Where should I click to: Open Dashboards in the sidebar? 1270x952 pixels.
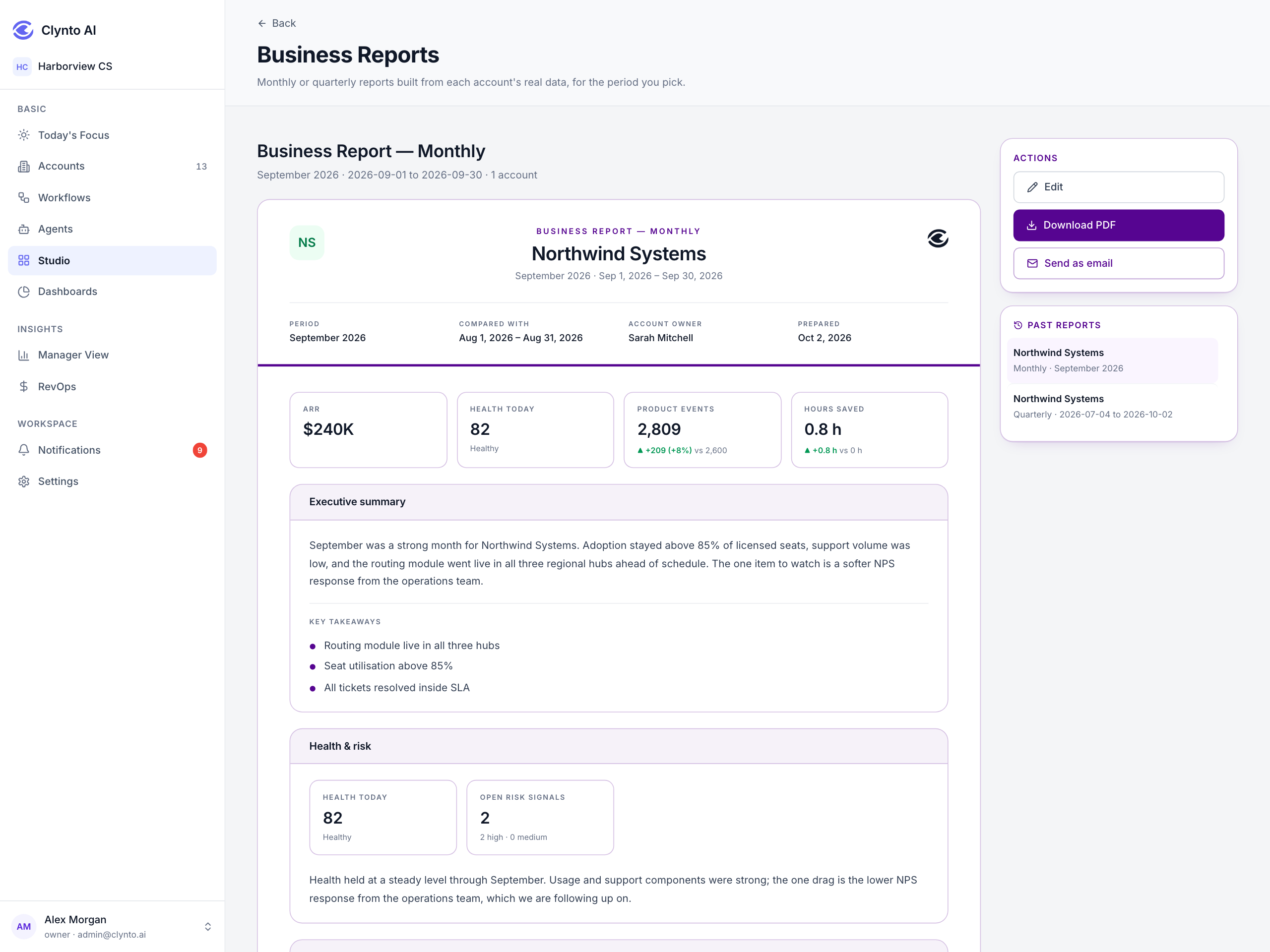(112, 292)
